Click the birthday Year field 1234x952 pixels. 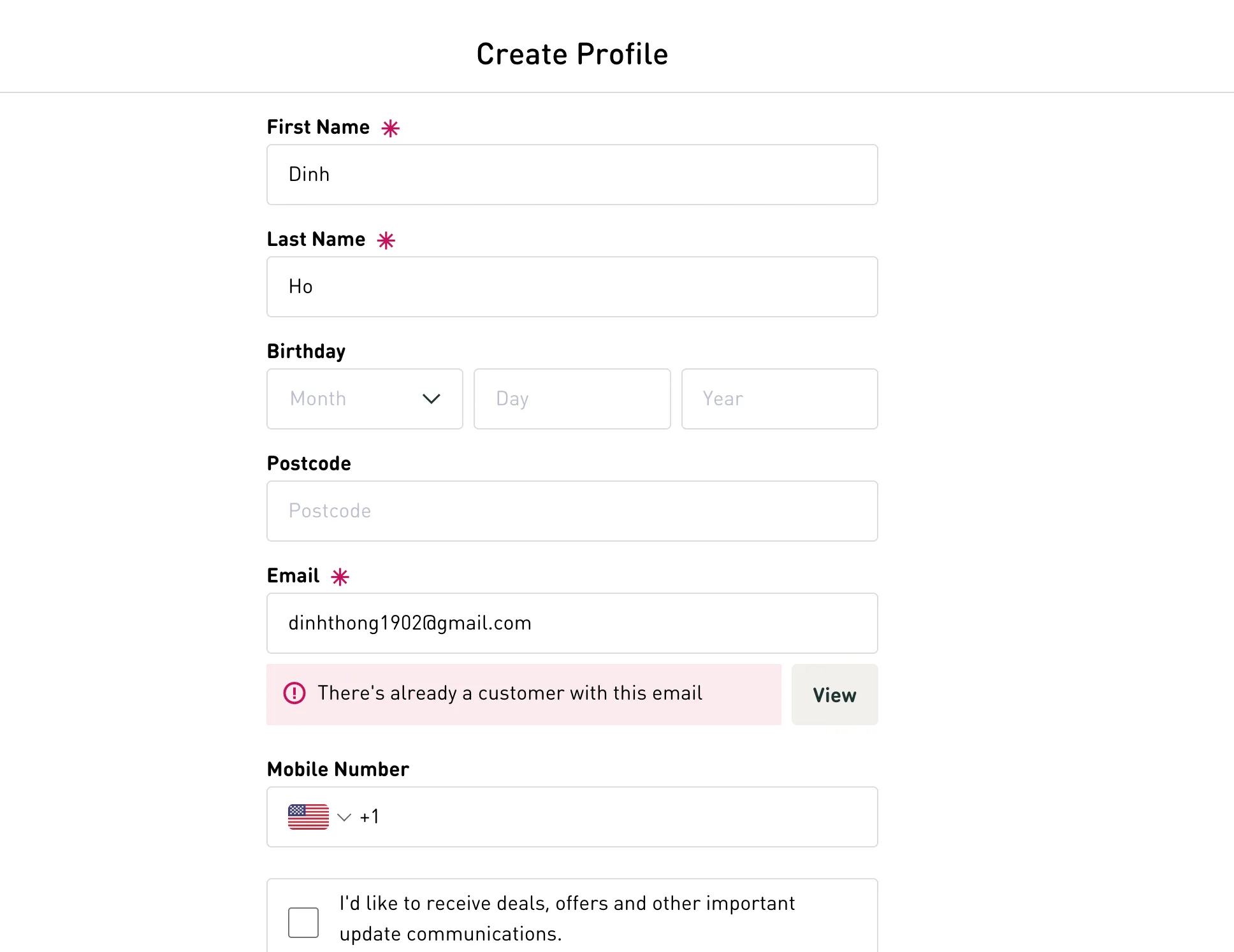(x=779, y=399)
